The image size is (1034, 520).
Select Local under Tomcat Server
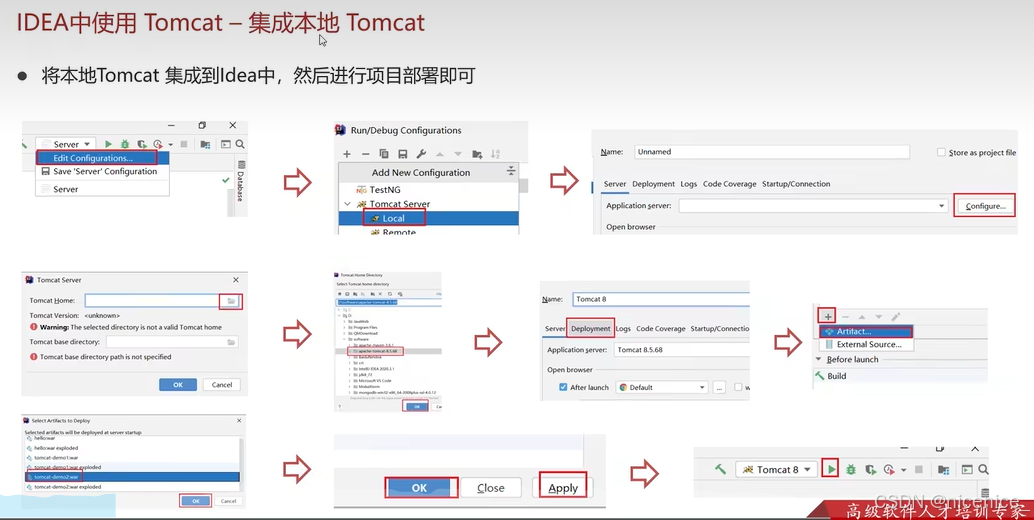pyautogui.click(x=429, y=218)
